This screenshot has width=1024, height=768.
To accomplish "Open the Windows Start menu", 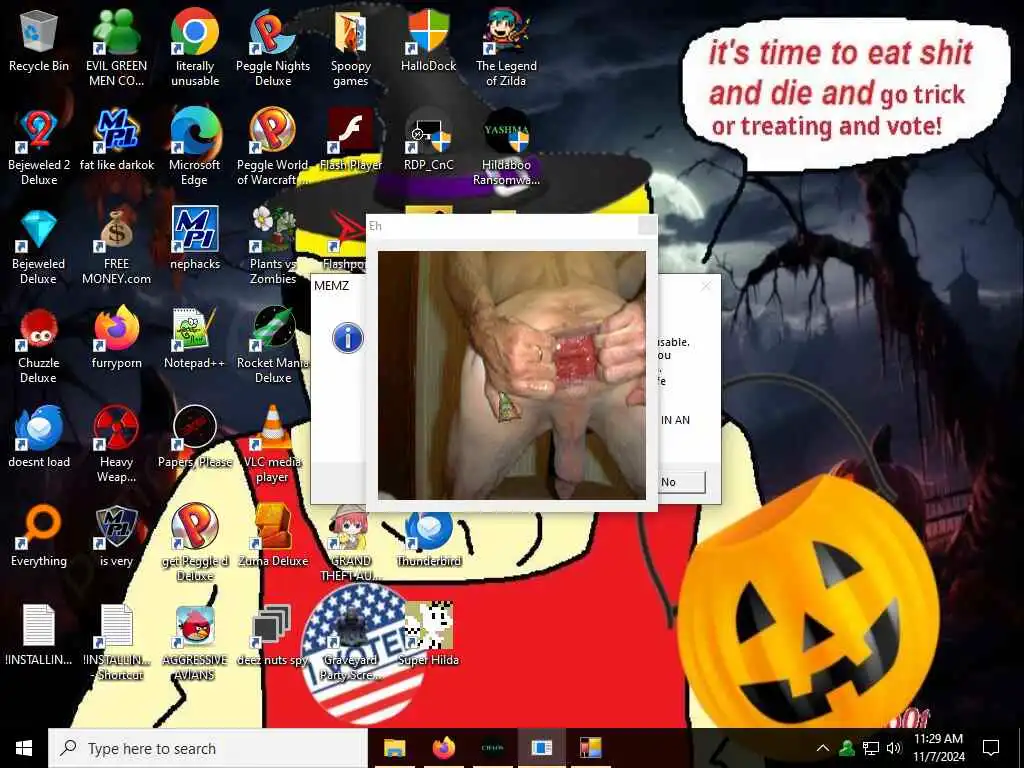I will tap(24, 748).
